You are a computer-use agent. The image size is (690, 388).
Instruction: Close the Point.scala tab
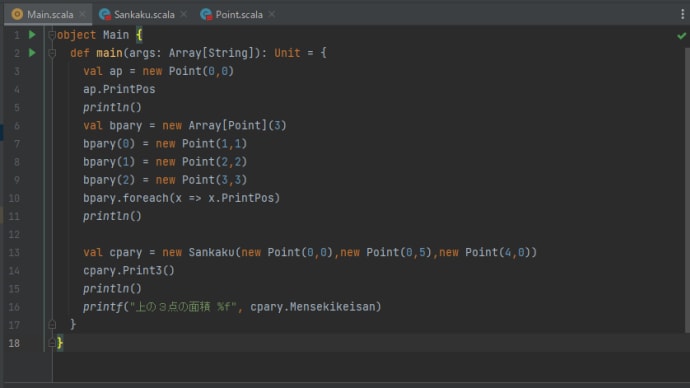272,15
